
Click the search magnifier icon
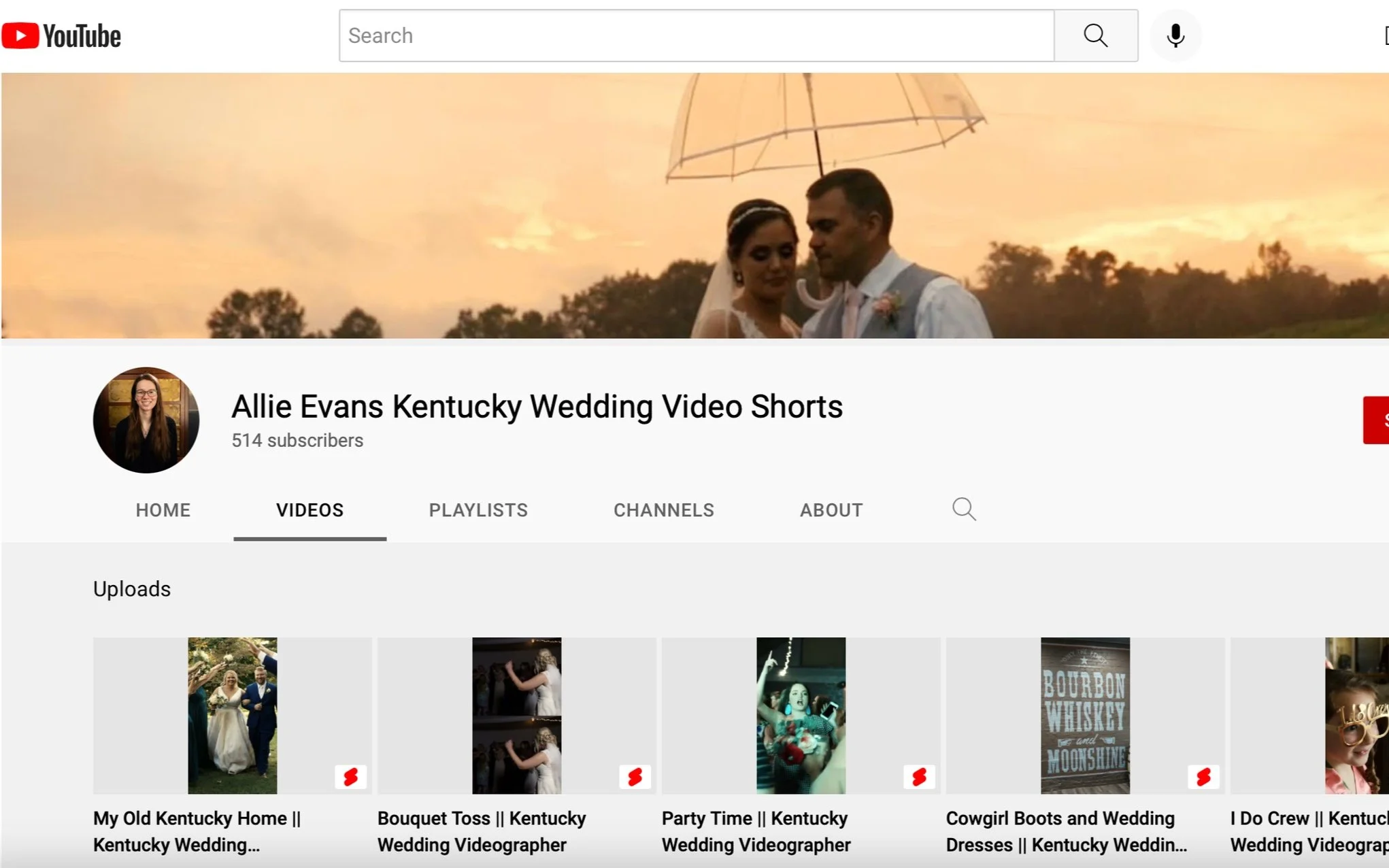(x=1095, y=35)
